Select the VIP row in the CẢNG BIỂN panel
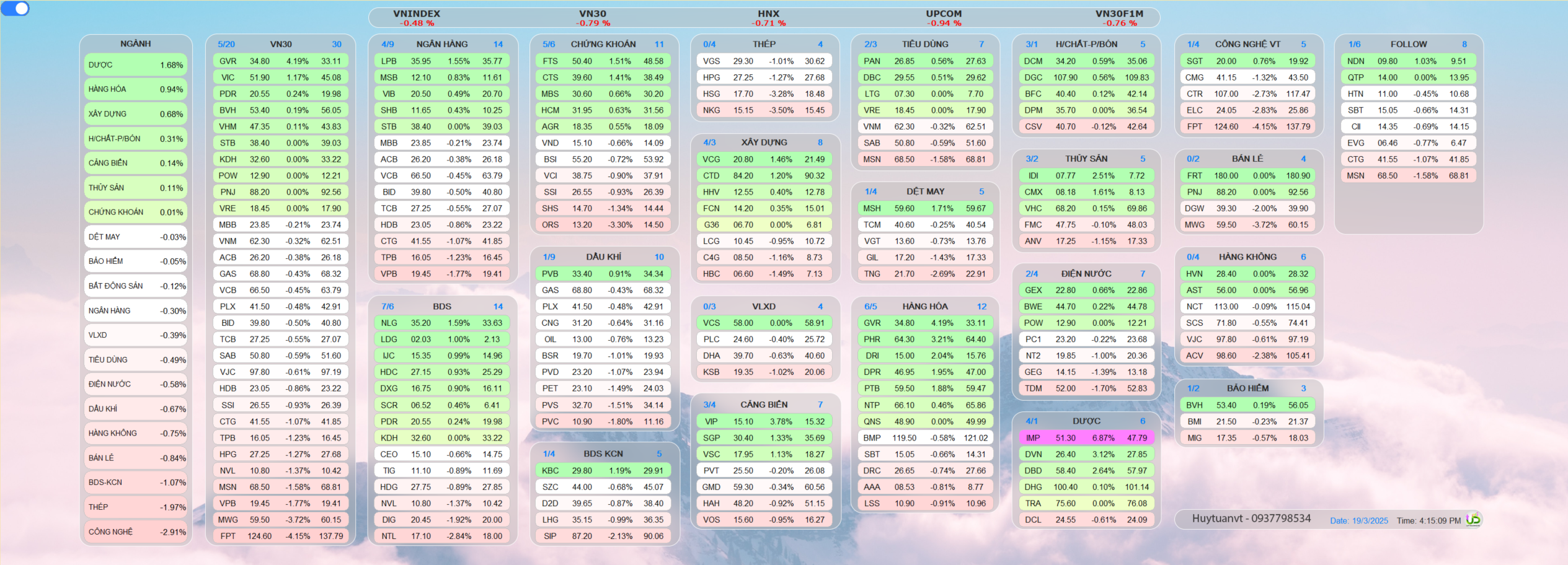The image size is (1568, 565). click(x=763, y=422)
